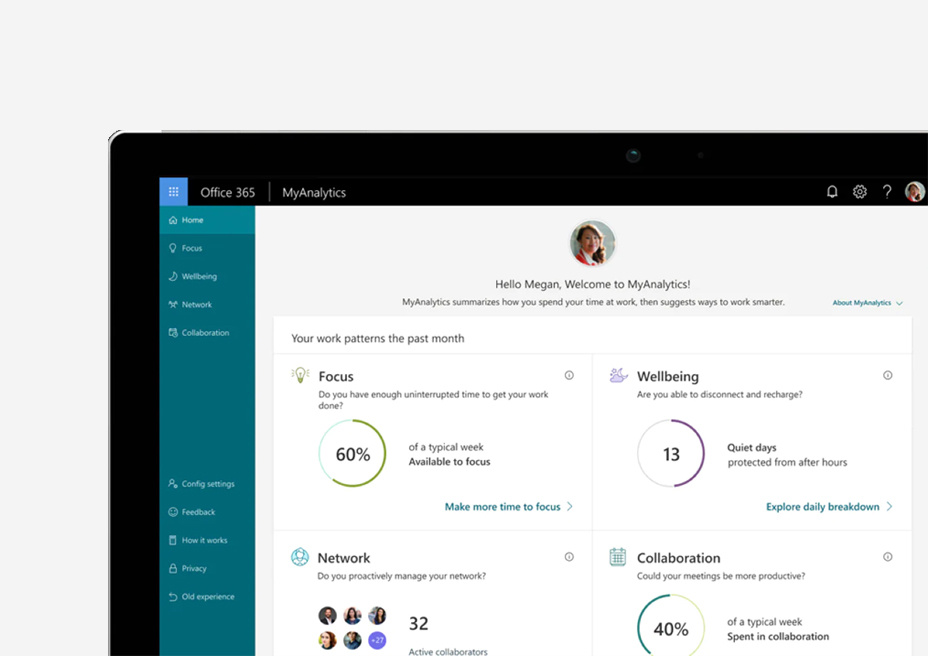
Task: Click the info icon on Wellbeing card
Action: tap(887, 376)
